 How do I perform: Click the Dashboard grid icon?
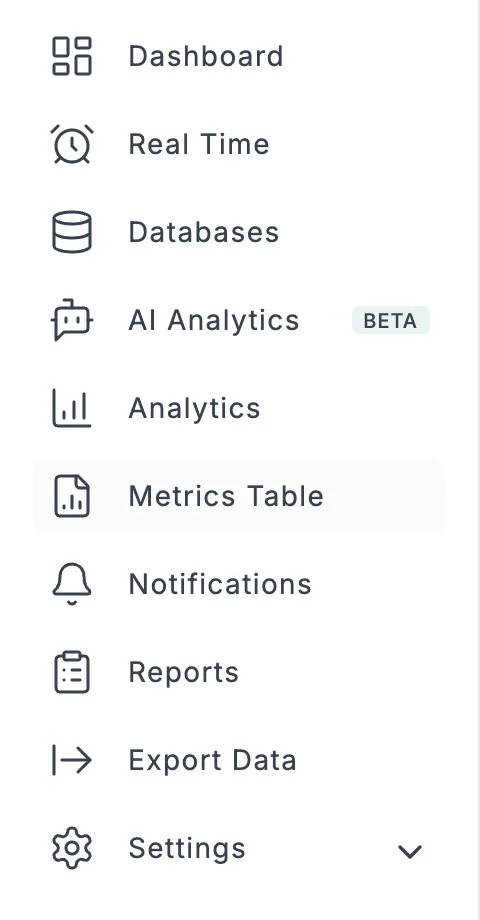pyautogui.click(x=72, y=56)
